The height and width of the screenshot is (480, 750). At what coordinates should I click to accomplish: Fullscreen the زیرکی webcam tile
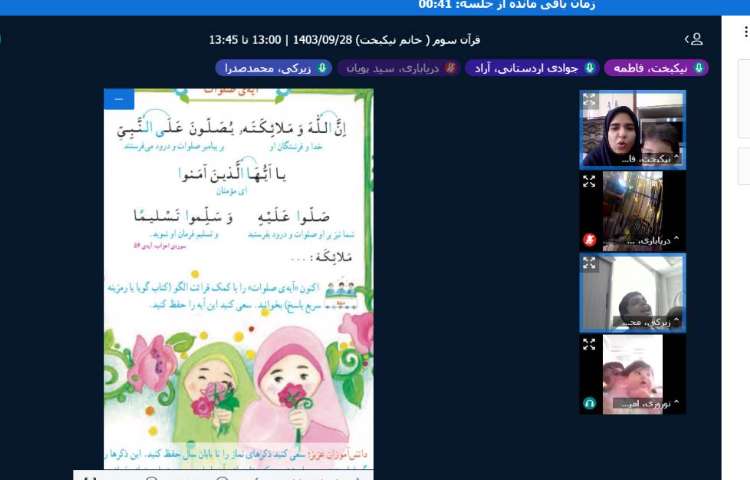click(589, 263)
